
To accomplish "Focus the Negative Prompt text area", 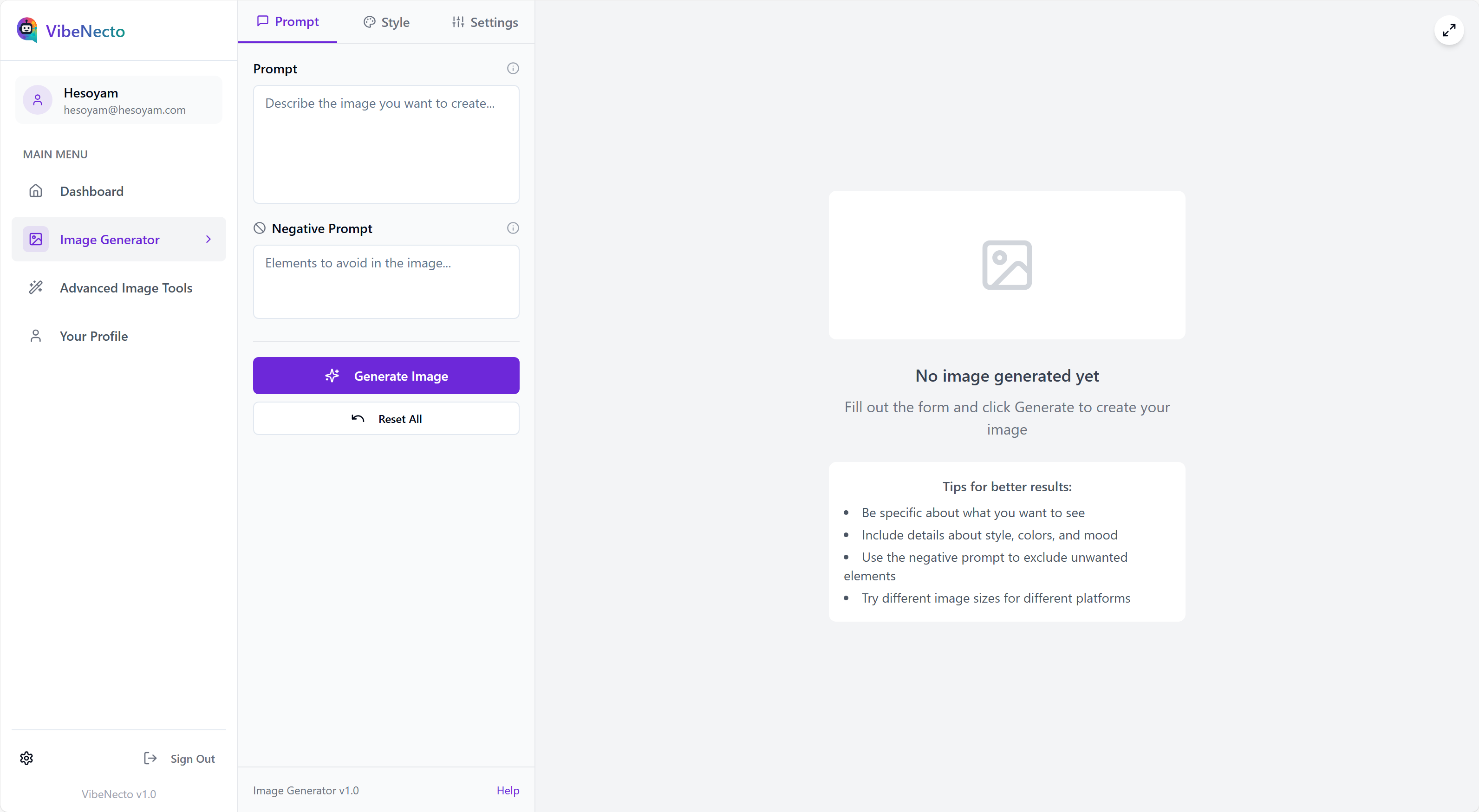I will pyautogui.click(x=386, y=282).
